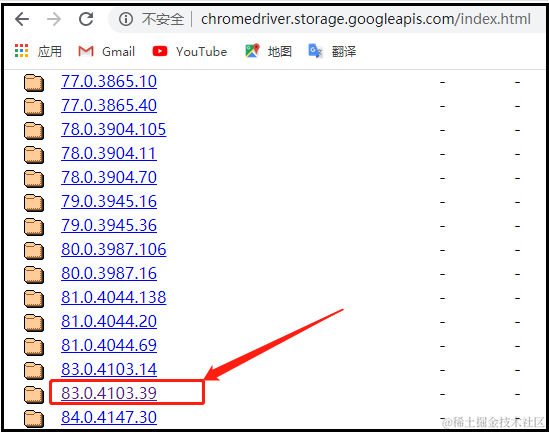Open folder link 81.0.4044.69
549x433 pixels.
coord(109,345)
